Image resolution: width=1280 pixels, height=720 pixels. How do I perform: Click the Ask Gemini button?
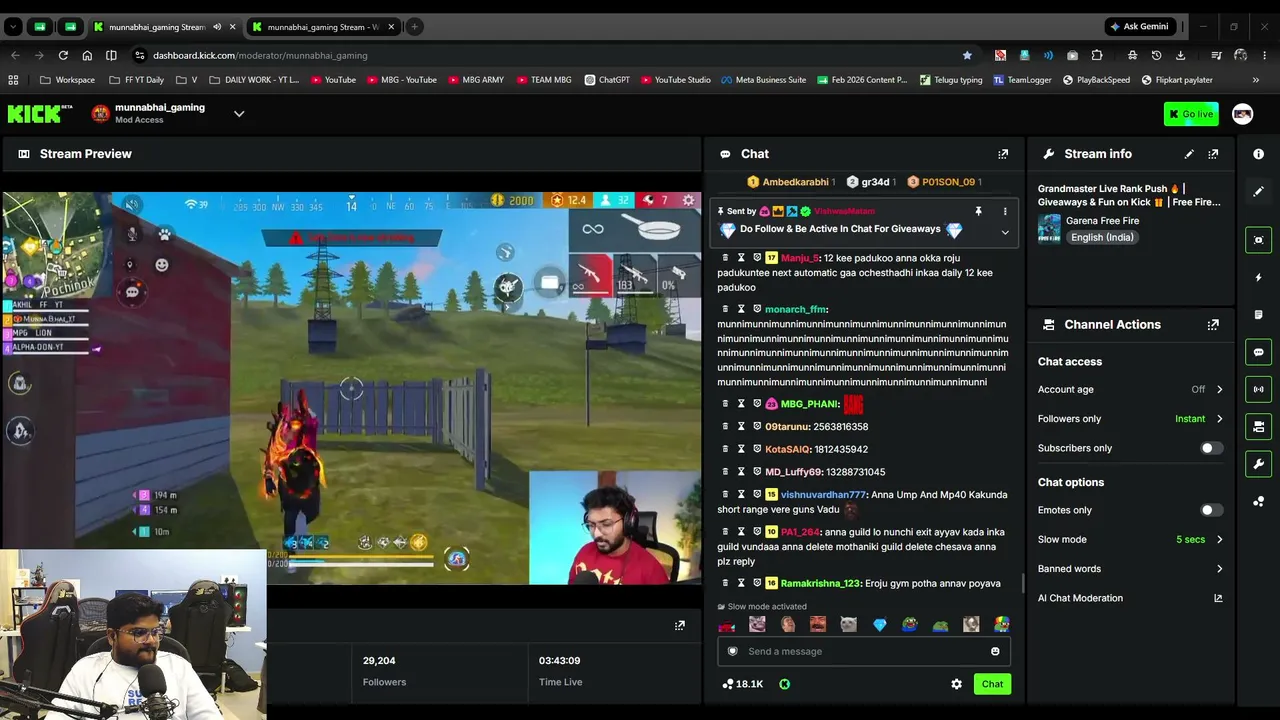1139,27
